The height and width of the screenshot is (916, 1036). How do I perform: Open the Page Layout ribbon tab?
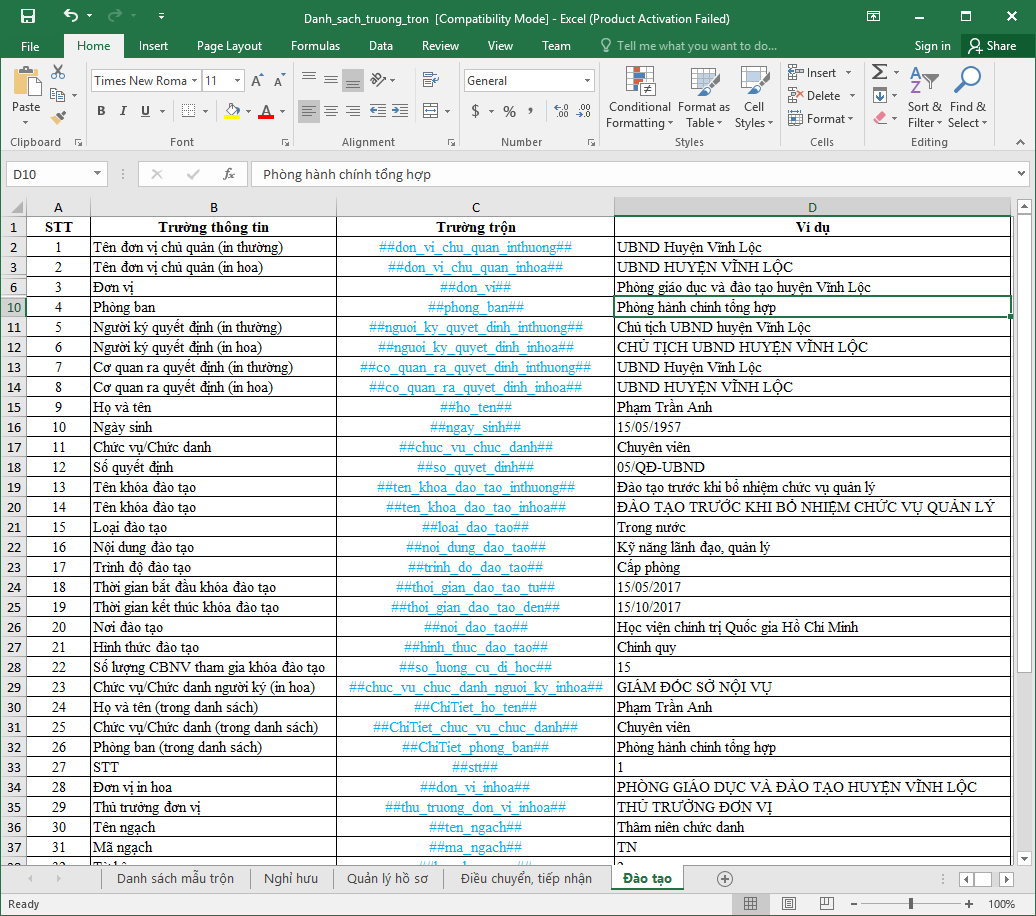[x=229, y=46]
